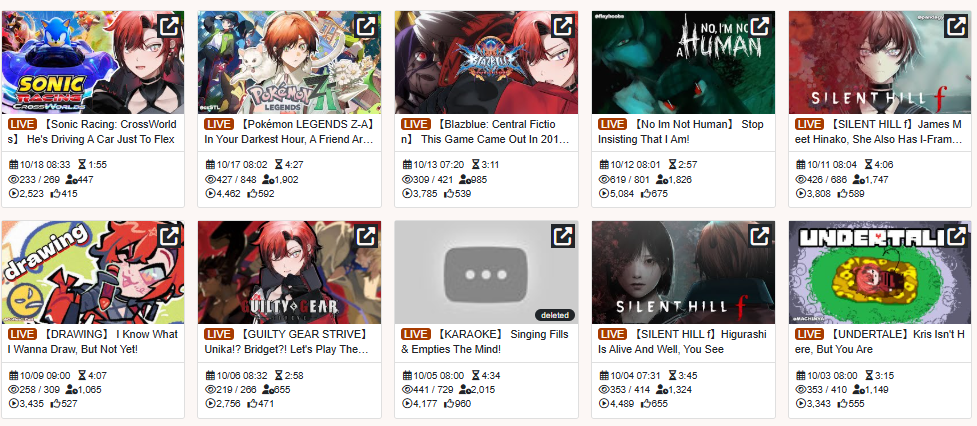The width and height of the screenshot is (977, 426).
Task: Click external link icon on Blazblue stream card
Action: pos(563,26)
